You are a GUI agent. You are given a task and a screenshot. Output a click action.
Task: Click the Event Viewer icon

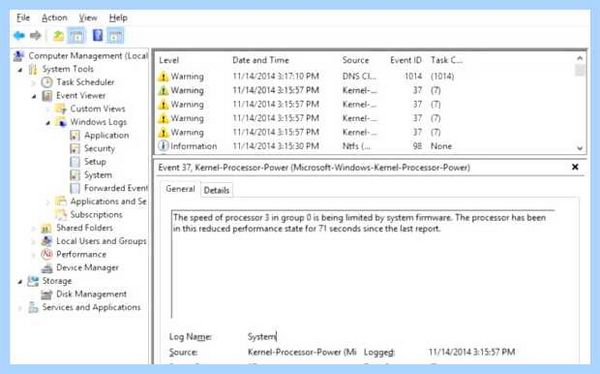47,96
